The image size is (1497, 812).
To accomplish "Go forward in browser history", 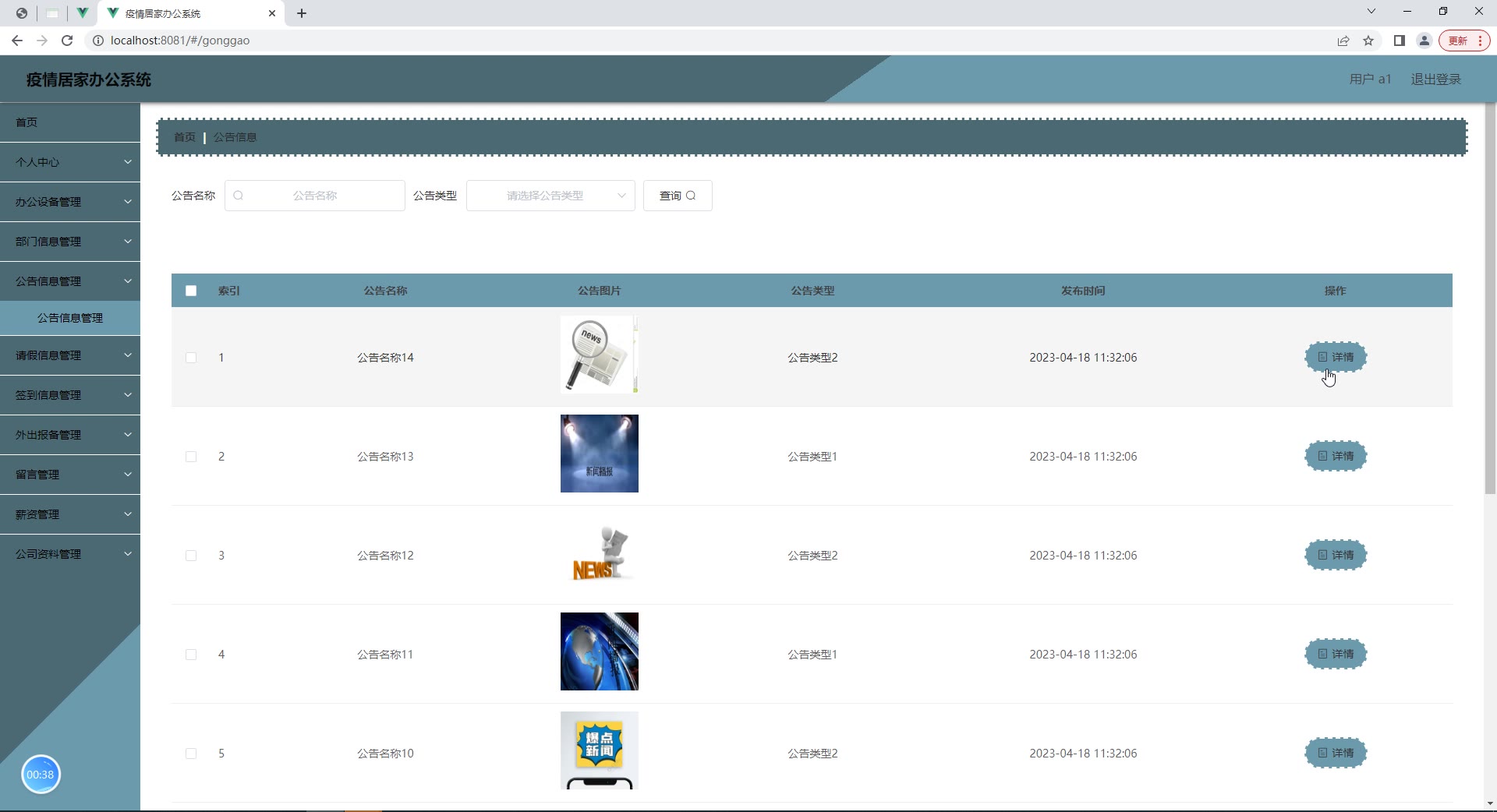I will pos(42,41).
